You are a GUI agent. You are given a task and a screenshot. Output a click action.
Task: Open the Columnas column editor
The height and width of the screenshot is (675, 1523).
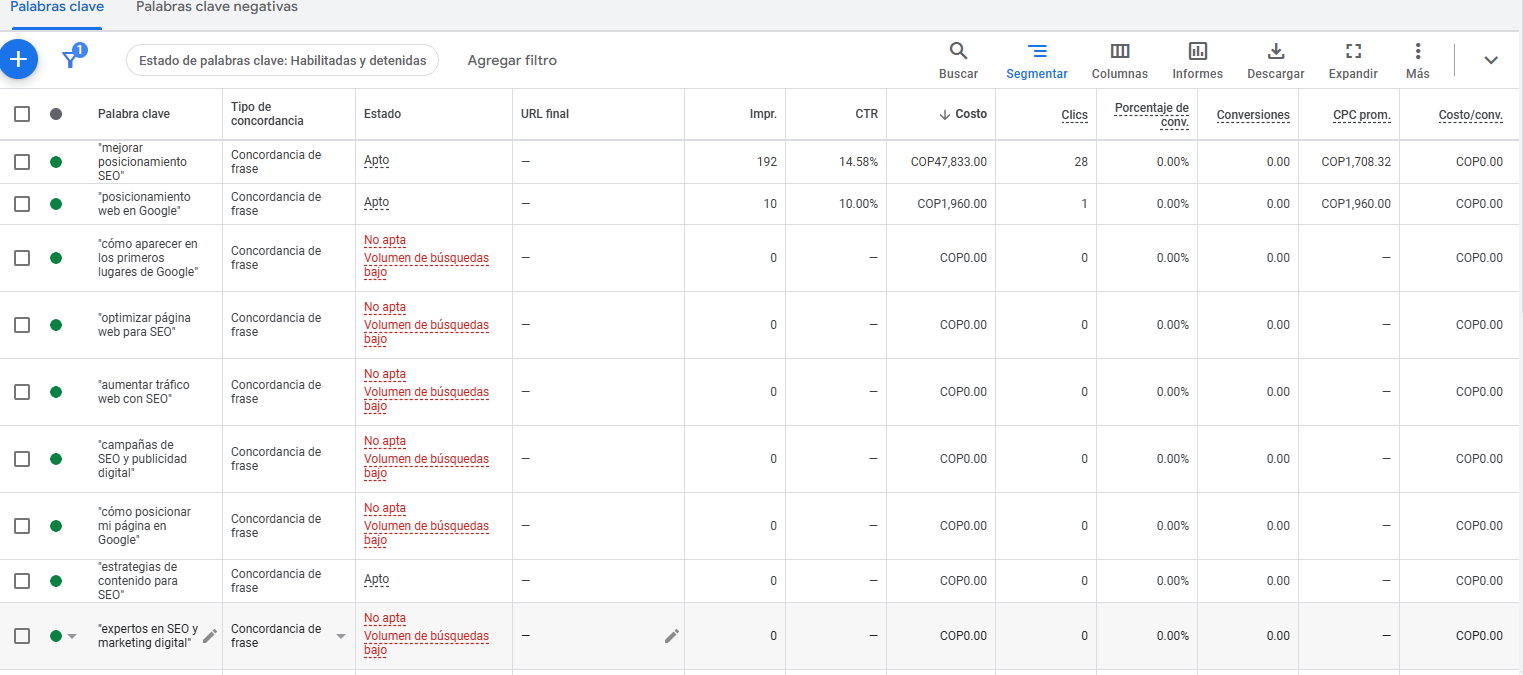coord(1119,52)
